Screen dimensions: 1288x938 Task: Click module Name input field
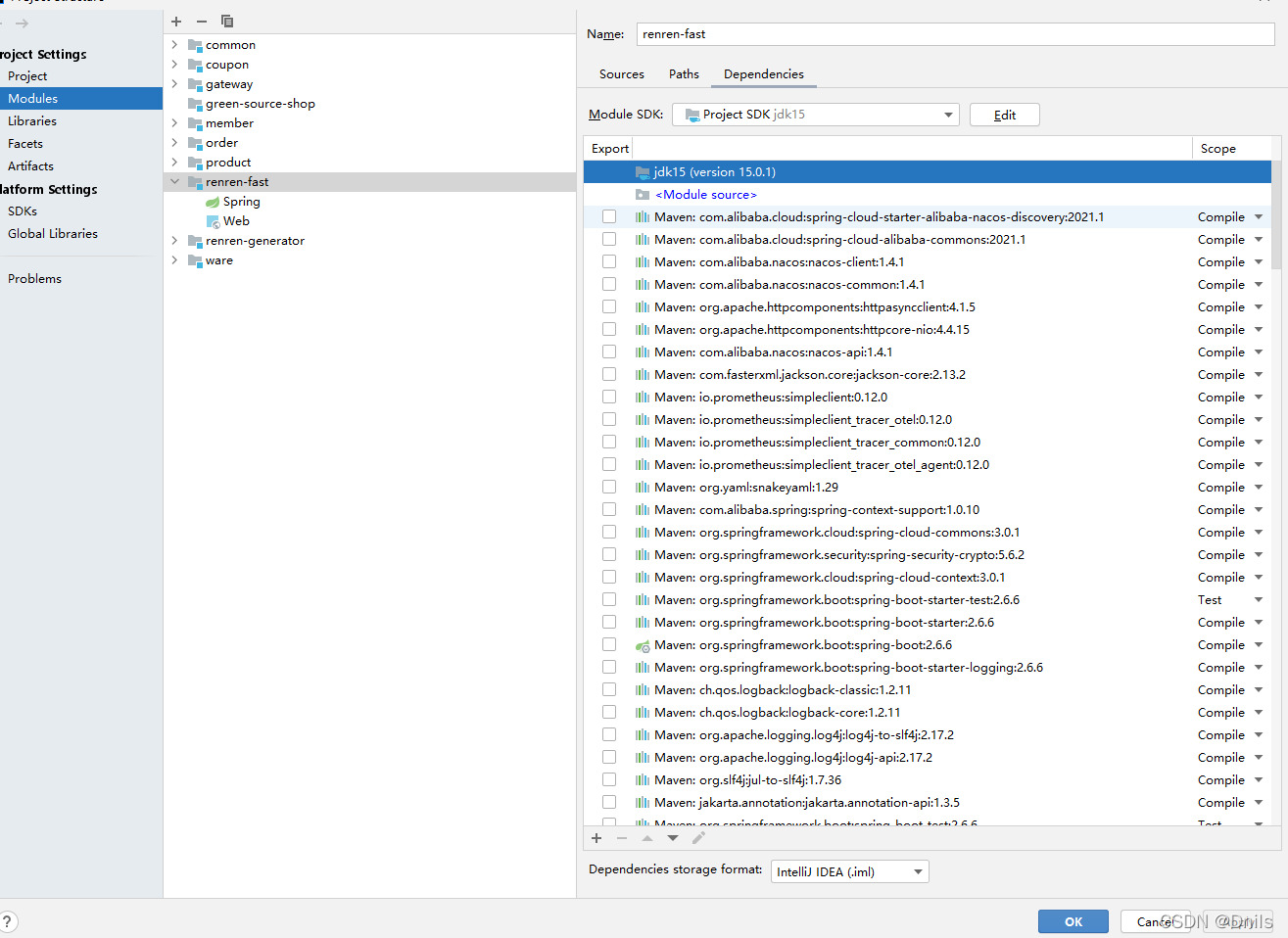point(955,34)
